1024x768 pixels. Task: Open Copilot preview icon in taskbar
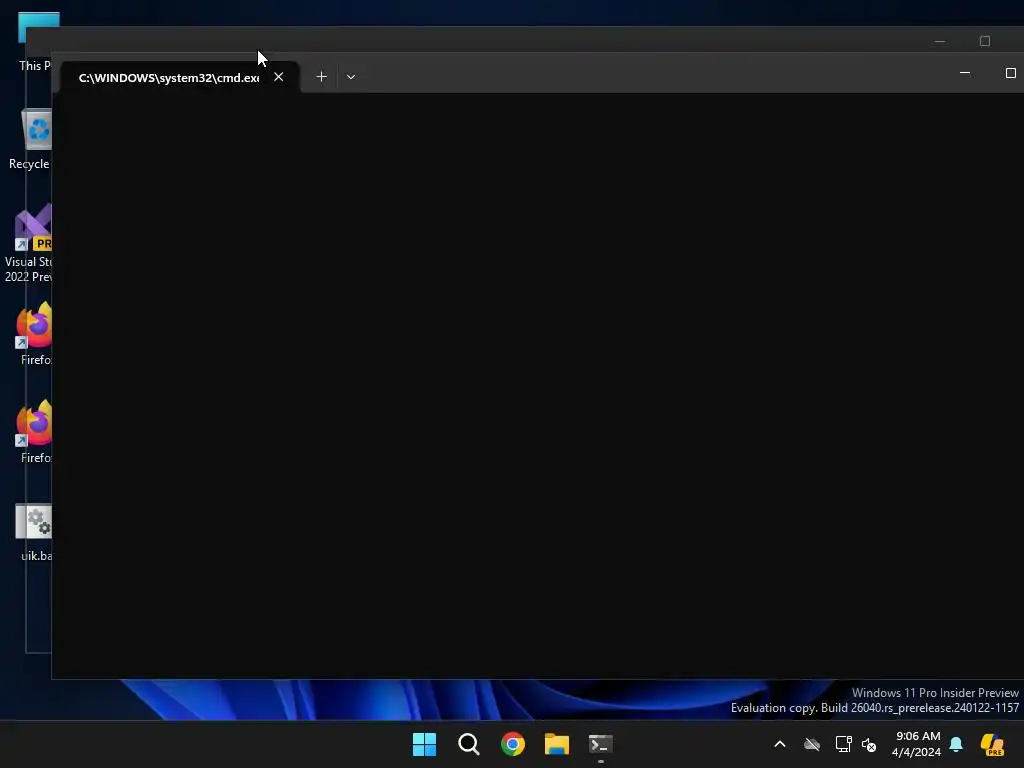pyautogui.click(x=992, y=744)
